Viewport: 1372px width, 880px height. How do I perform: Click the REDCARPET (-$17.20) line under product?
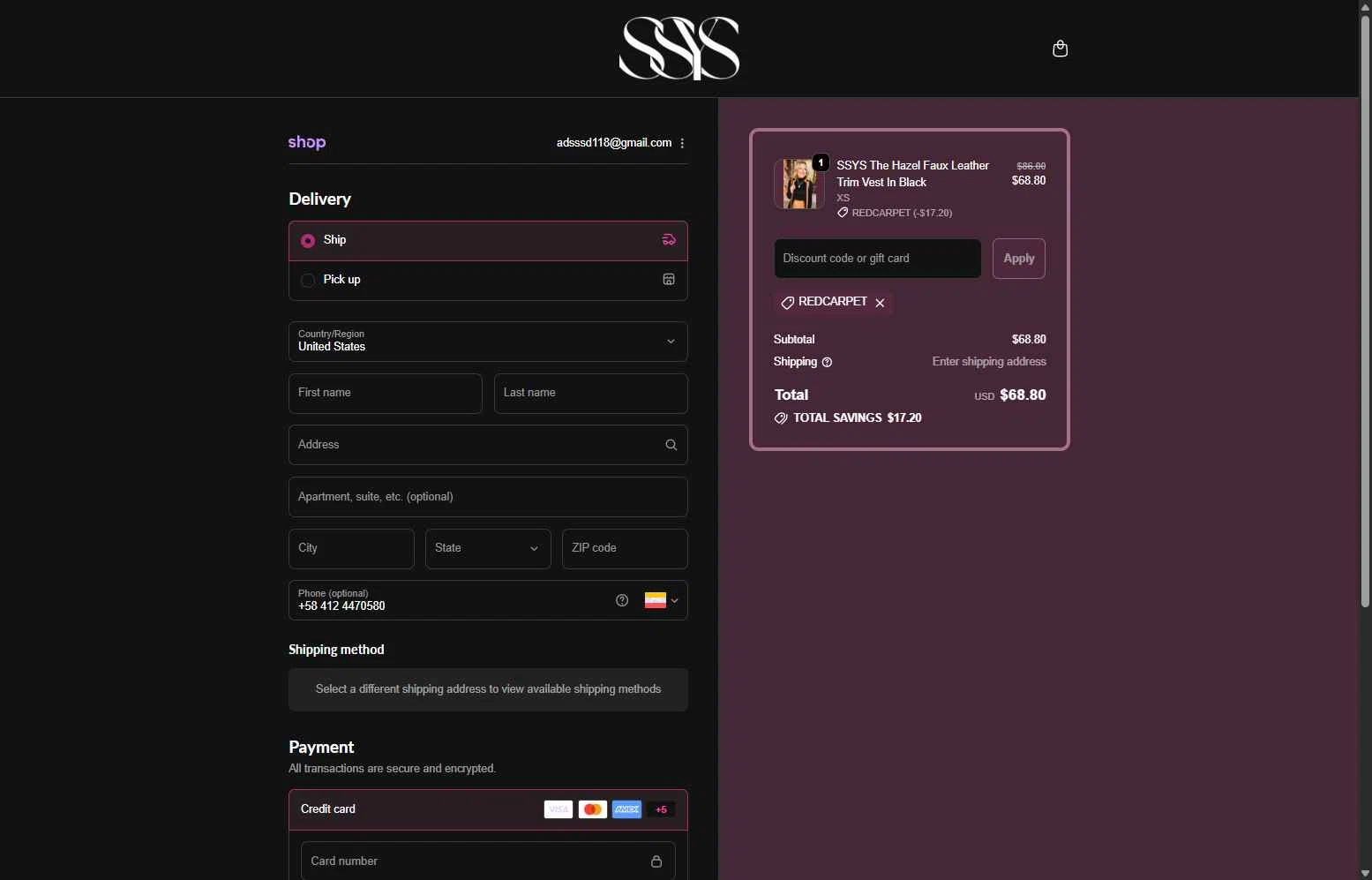click(x=895, y=213)
